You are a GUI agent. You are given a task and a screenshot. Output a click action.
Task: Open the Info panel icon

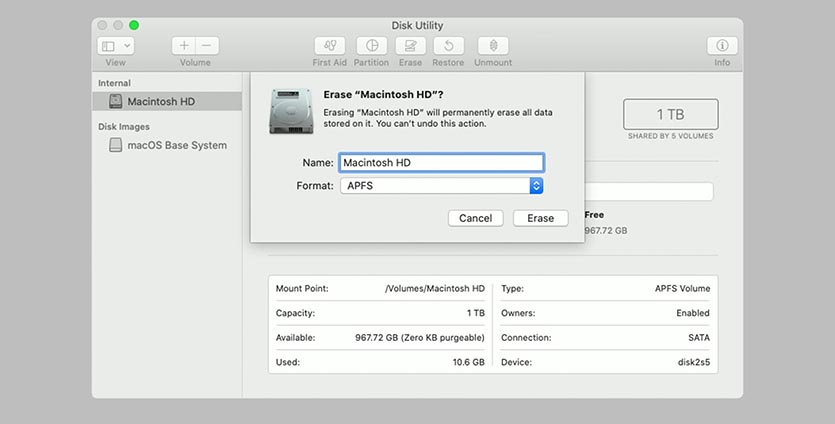click(x=721, y=46)
